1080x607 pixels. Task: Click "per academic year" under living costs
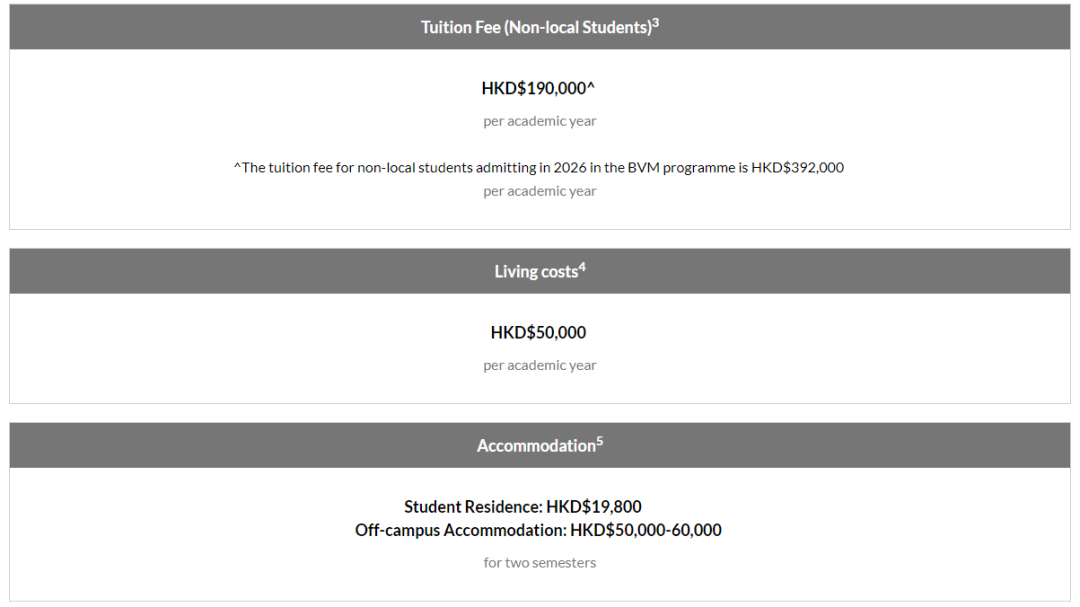pyautogui.click(x=540, y=365)
